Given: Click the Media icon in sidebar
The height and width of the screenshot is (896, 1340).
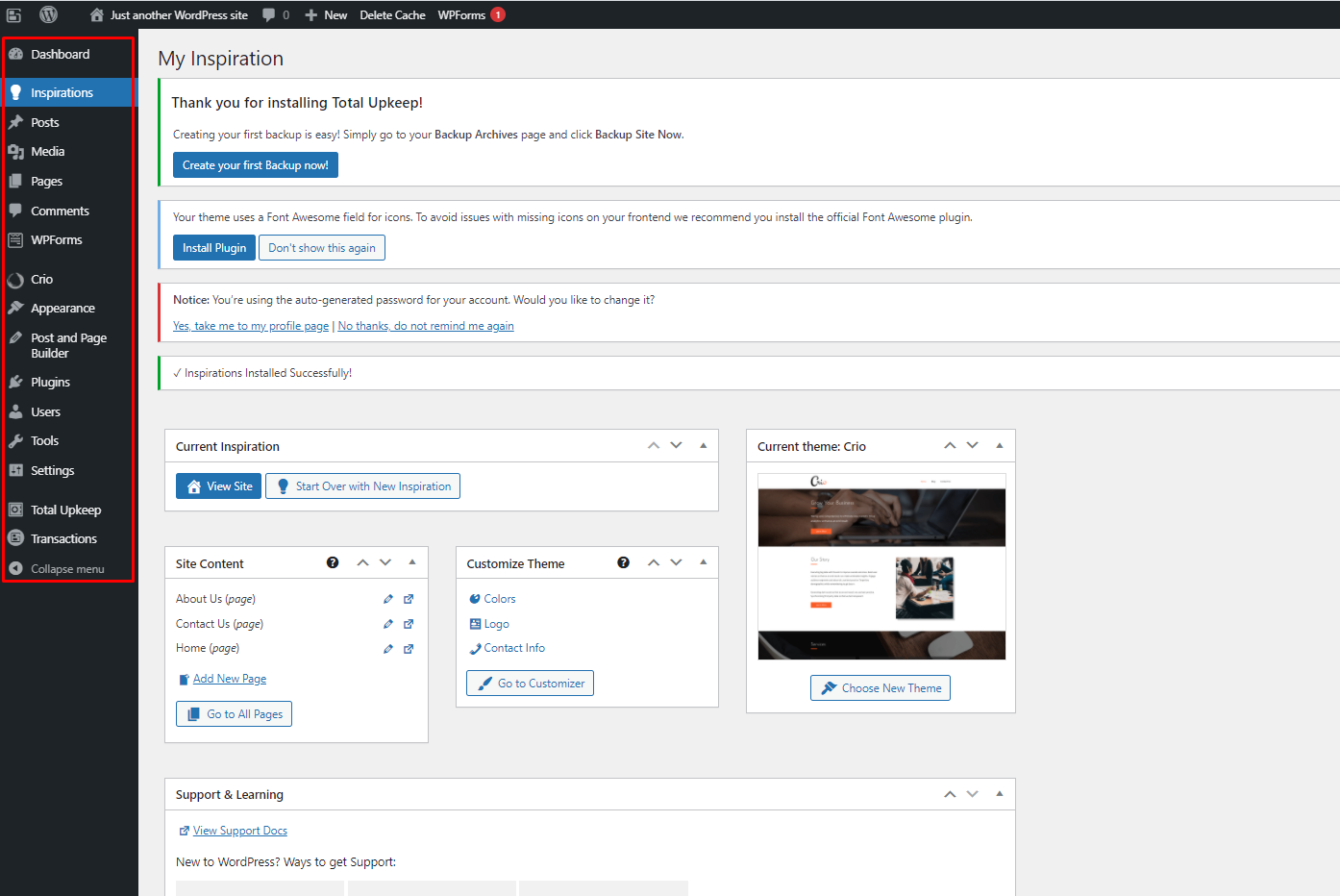Looking at the screenshot, I should point(15,151).
